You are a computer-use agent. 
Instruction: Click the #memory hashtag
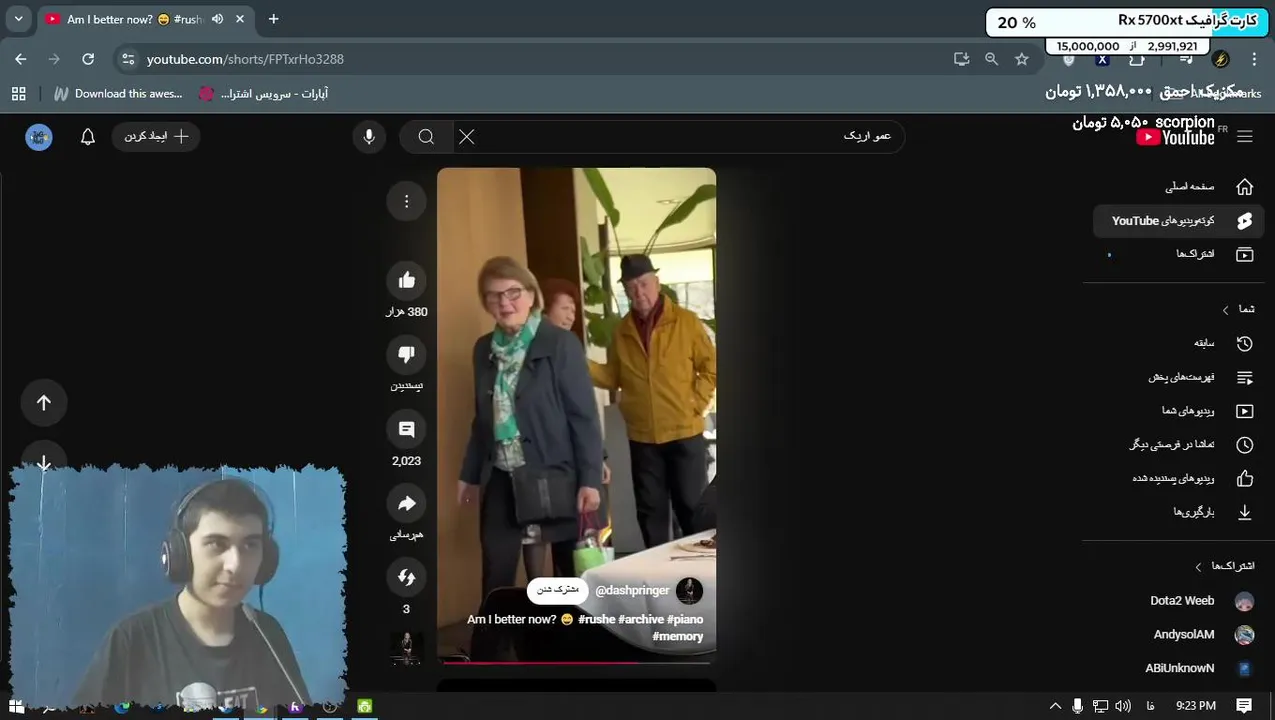(x=678, y=636)
